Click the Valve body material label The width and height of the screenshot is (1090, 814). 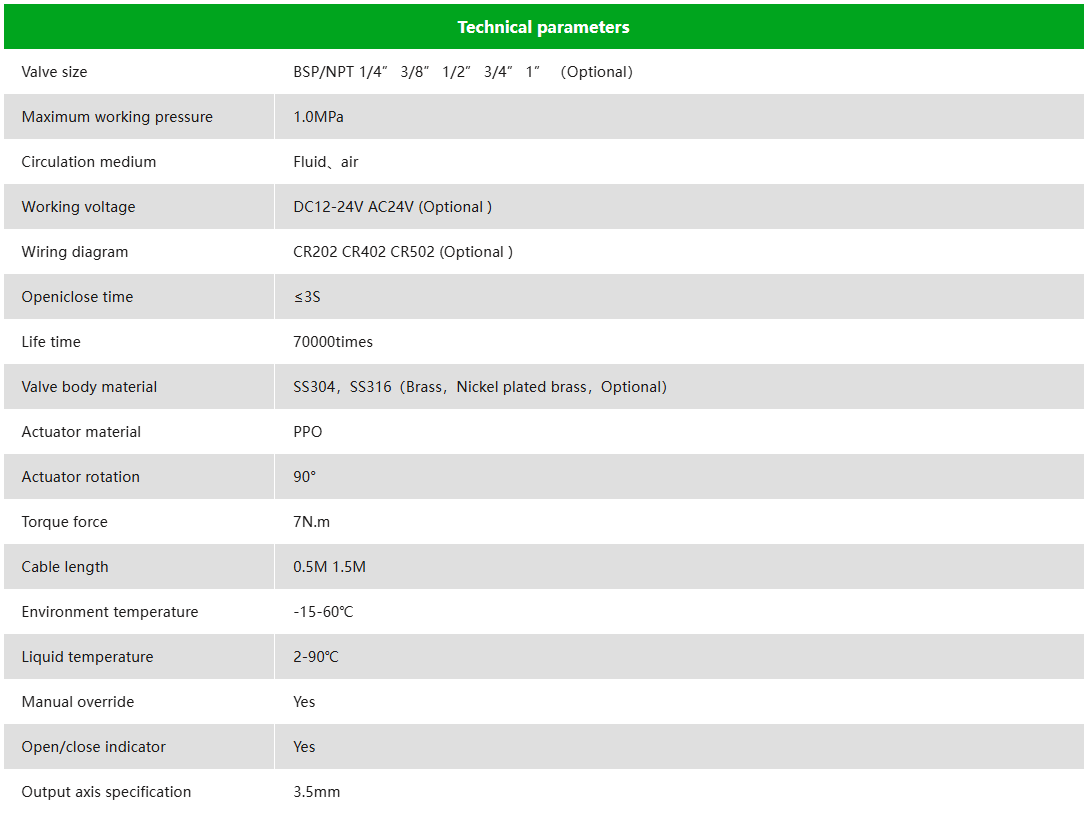pos(89,387)
